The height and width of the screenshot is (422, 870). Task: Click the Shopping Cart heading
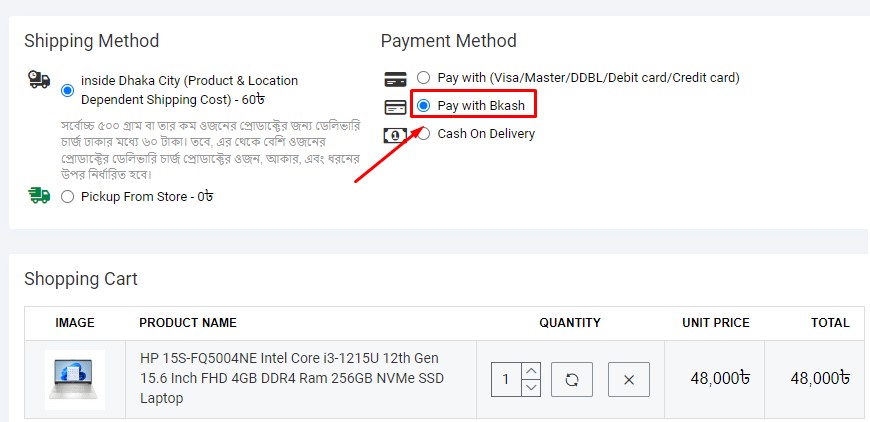81,279
